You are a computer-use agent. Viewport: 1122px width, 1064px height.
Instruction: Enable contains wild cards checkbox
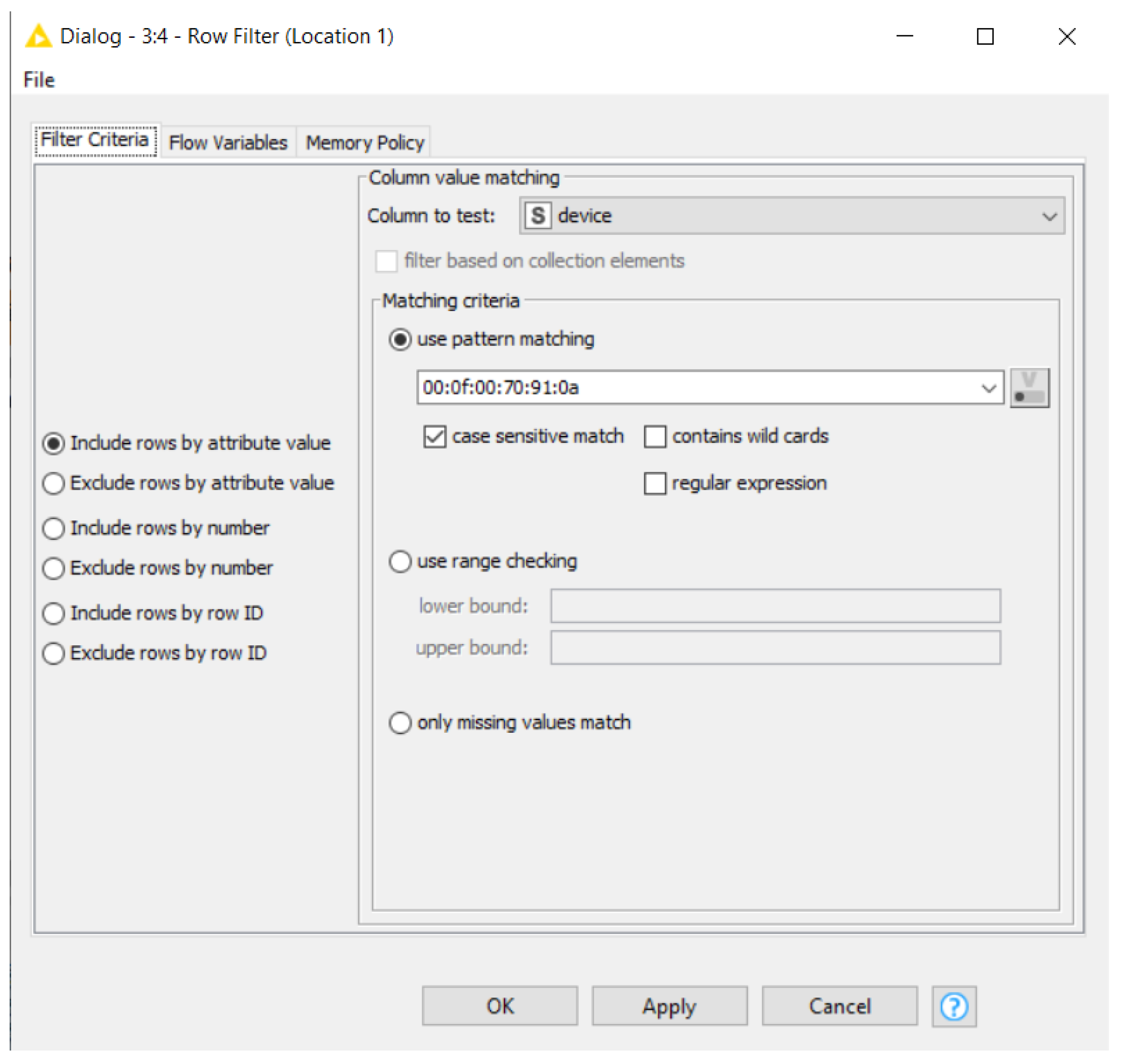point(655,437)
